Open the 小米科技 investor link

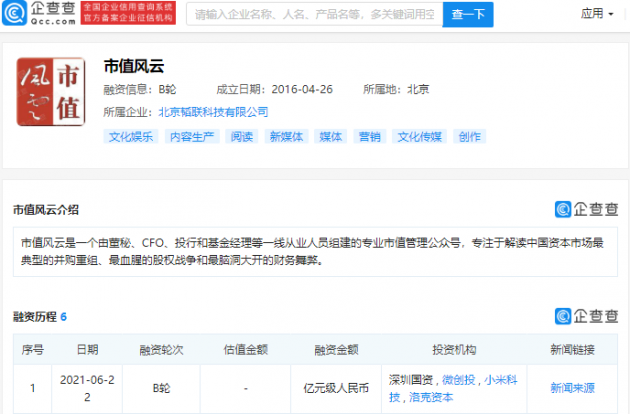(x=453, y=388)
